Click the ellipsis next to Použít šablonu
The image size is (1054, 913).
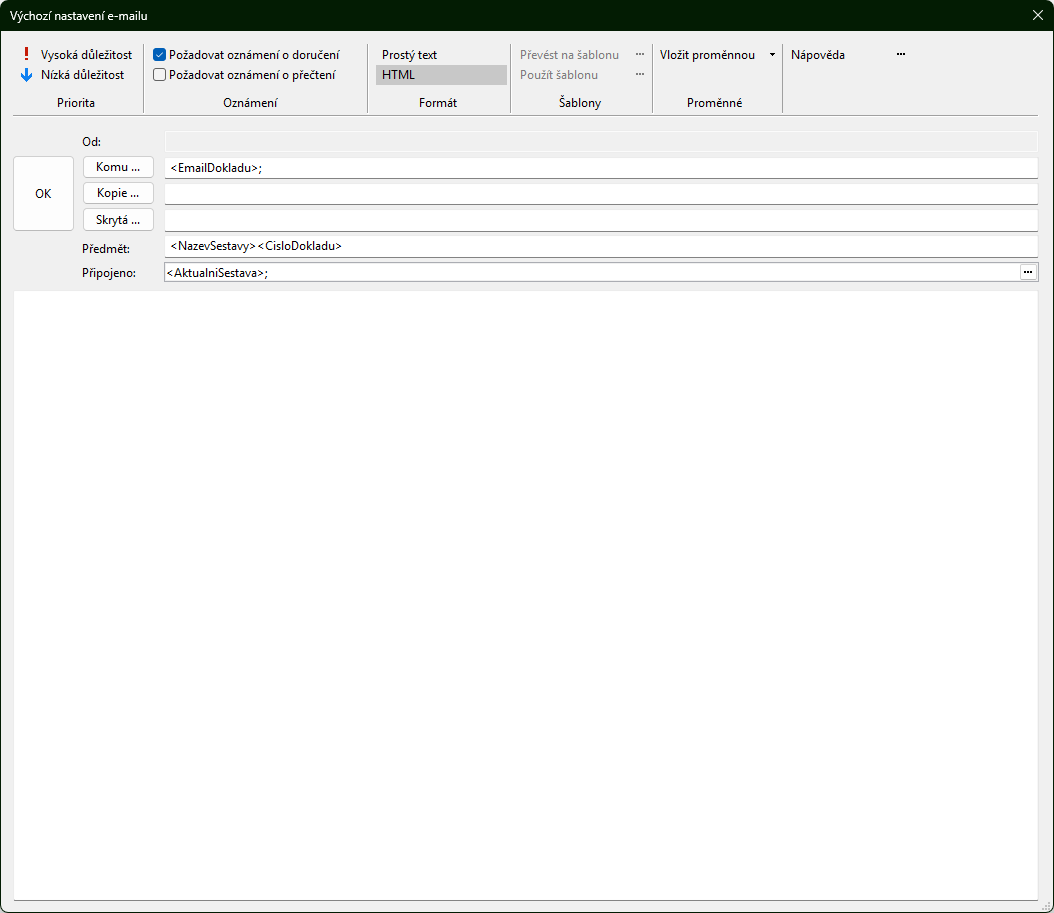pos(640,74)
